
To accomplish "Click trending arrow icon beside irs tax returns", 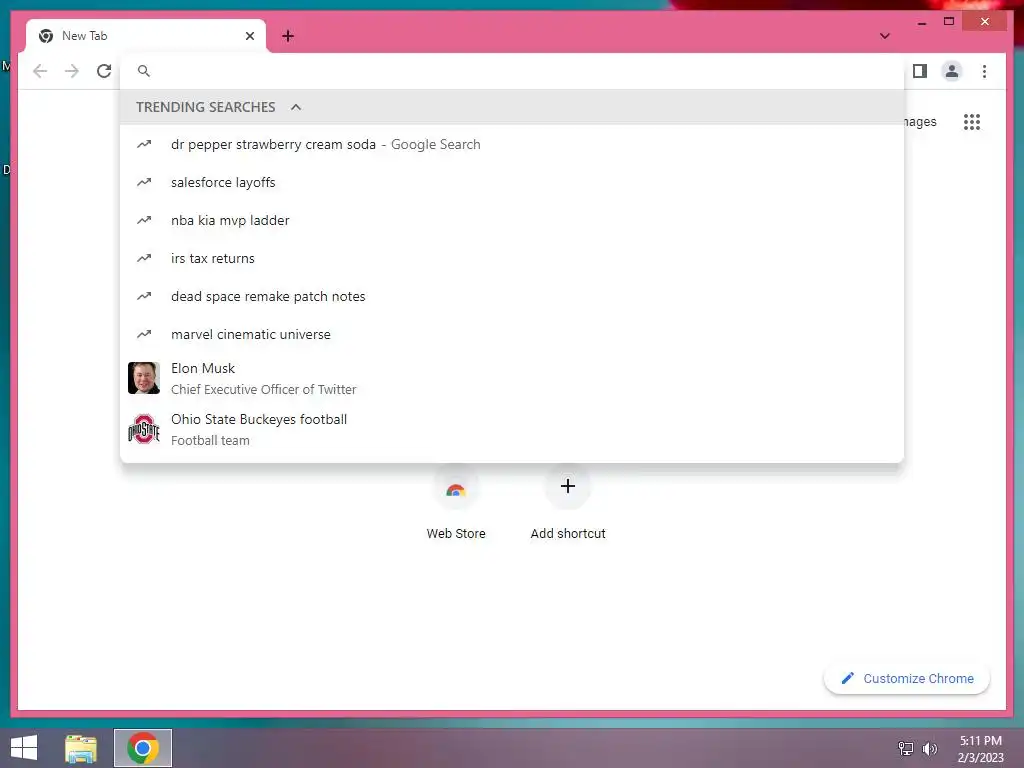I will pyautogui.click(x=144, y=258).
